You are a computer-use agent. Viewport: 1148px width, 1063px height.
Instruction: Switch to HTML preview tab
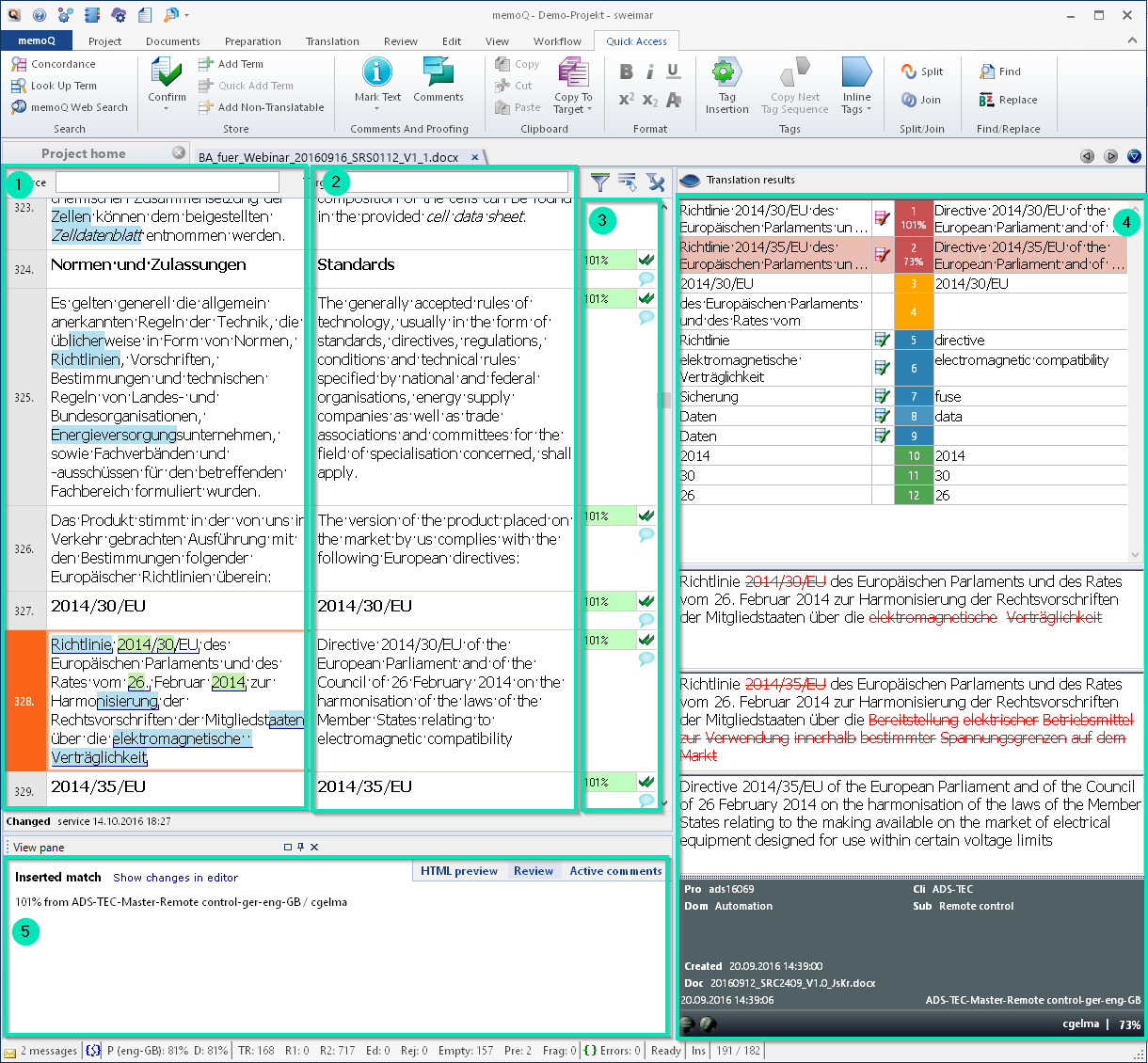[x=459, y=871]
